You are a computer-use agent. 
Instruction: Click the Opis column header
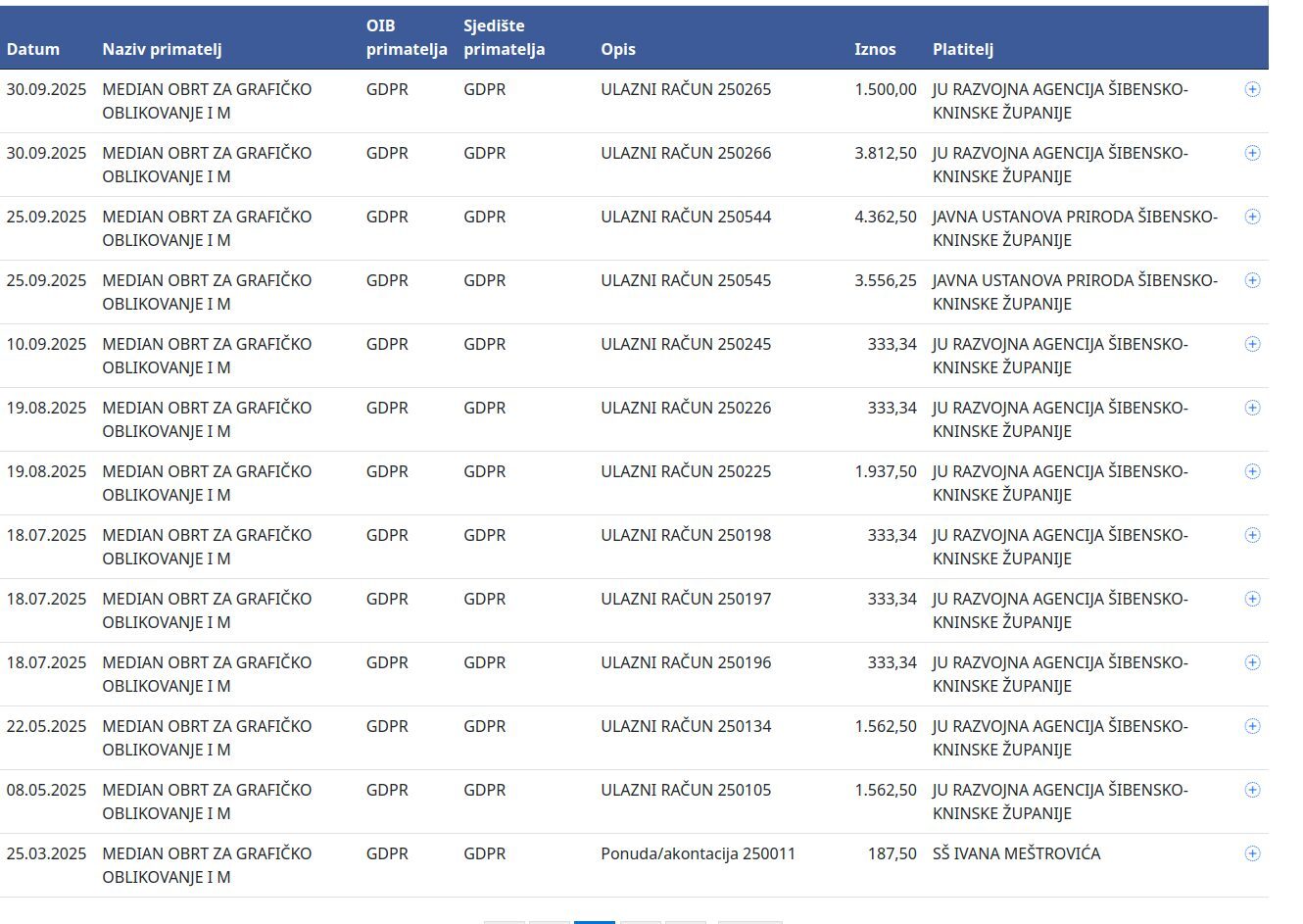click(x=618, y=49)
